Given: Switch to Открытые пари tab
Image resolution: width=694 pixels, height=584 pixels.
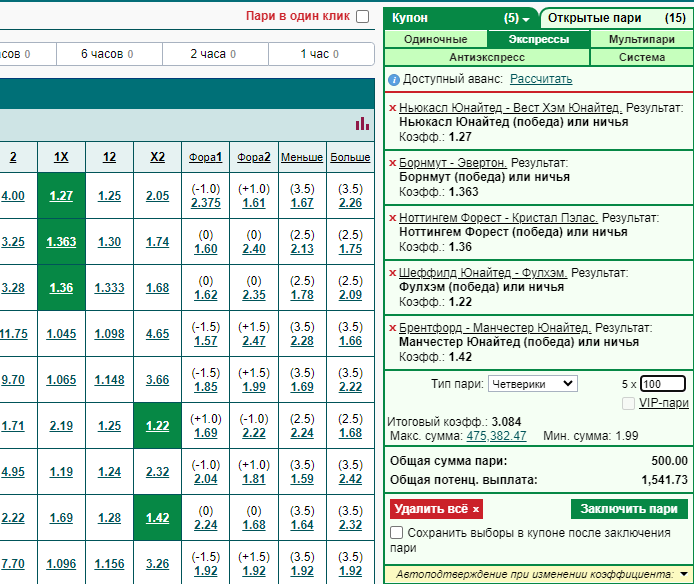Looking at the screenshot, I should tap(617, 18).
